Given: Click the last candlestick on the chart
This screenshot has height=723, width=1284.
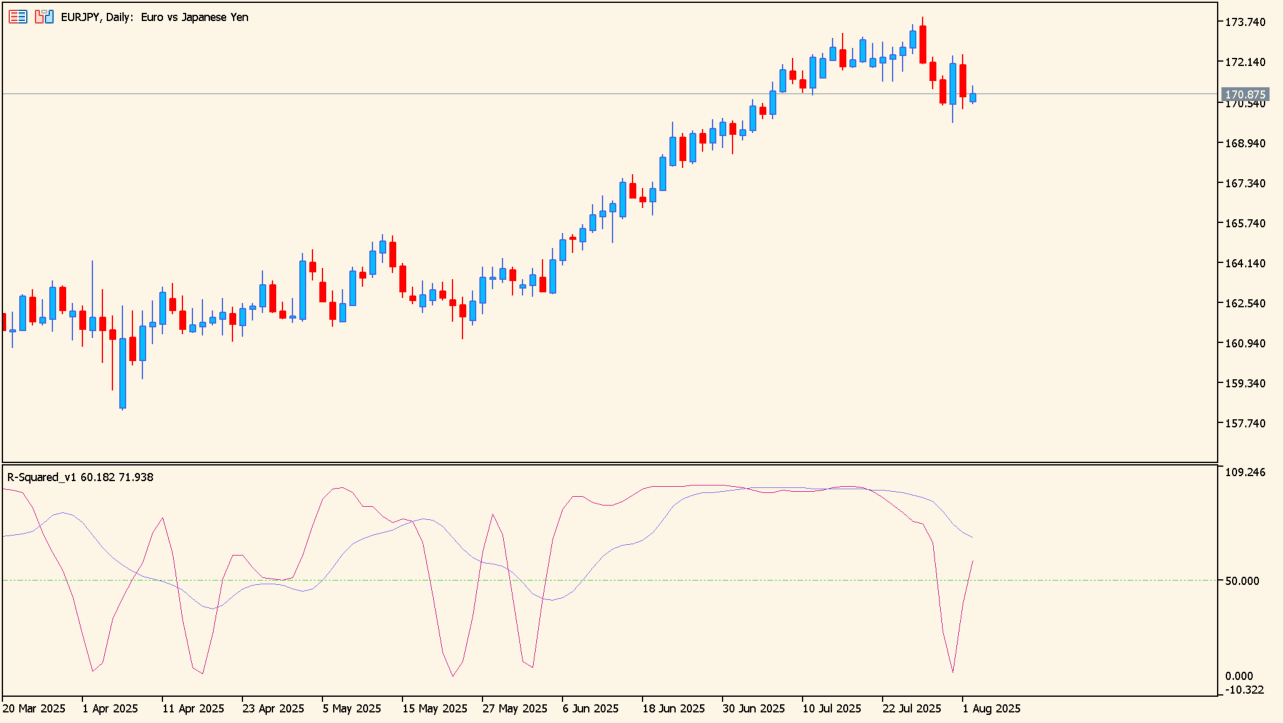Looking at the screenshot, I should pos(972,97).
